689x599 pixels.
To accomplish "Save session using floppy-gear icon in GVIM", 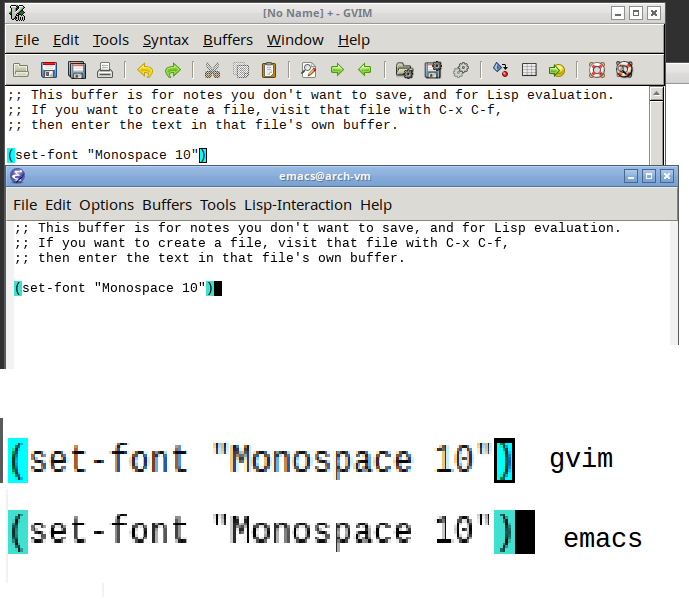I will [x=433, y=70].
